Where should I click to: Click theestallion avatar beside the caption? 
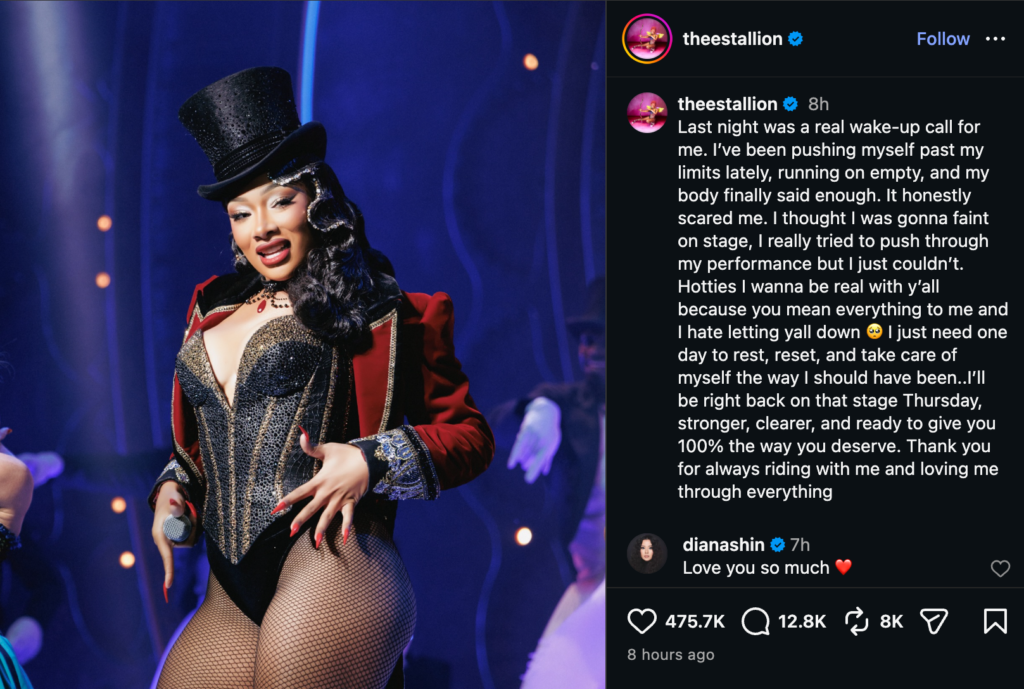tap(647, 112)
